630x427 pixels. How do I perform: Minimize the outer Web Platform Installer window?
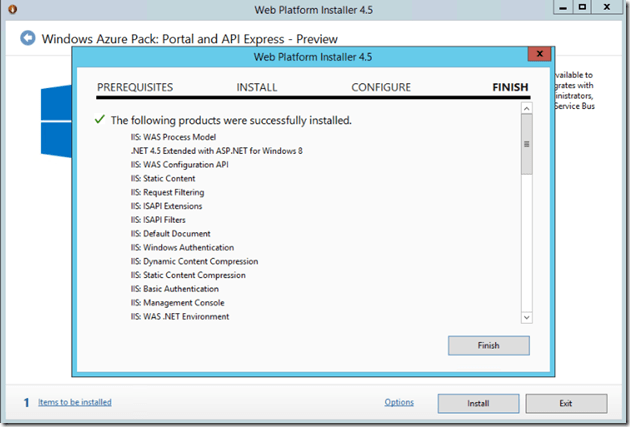pyautogui.click(x=557, y=8)
